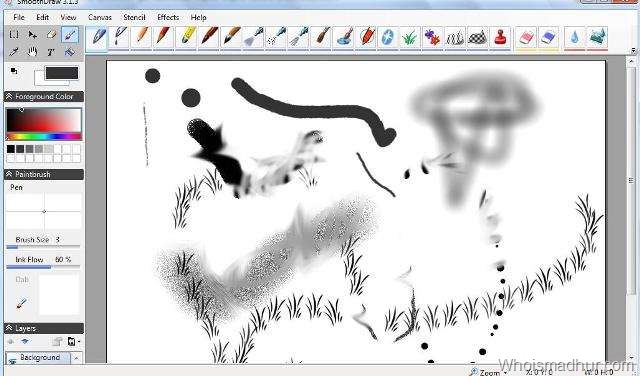Activate the pink eraser tool
Viewport: 640px width, 376px height.
point(526,38)
